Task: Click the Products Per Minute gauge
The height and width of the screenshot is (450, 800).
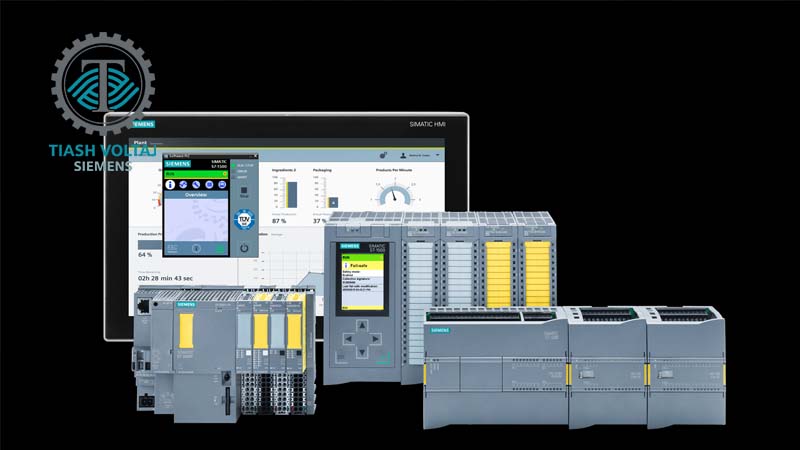Action: tap(395, 195)
